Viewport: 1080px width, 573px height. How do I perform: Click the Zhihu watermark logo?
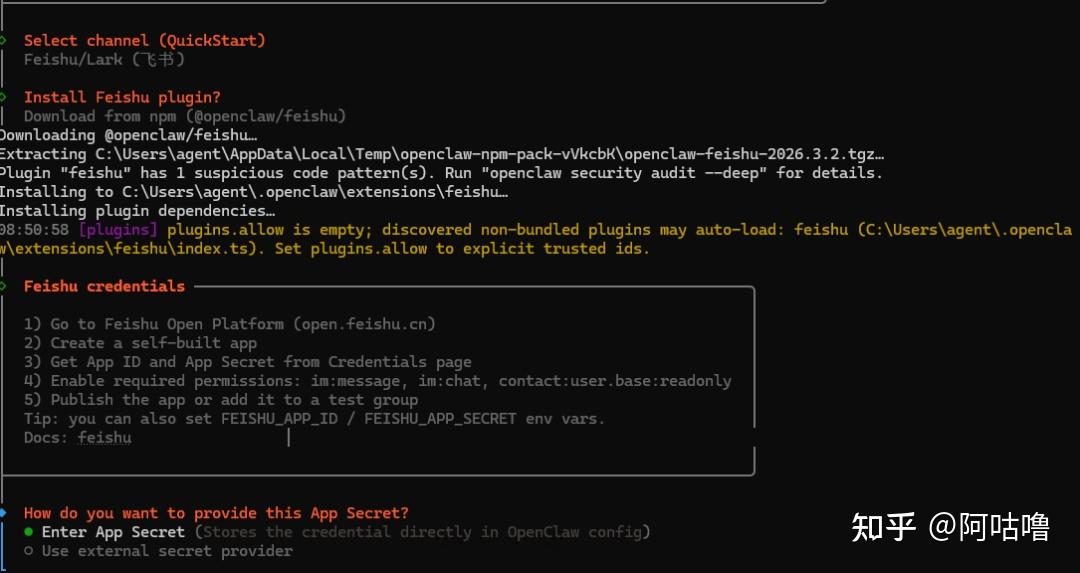coord(883,526)
